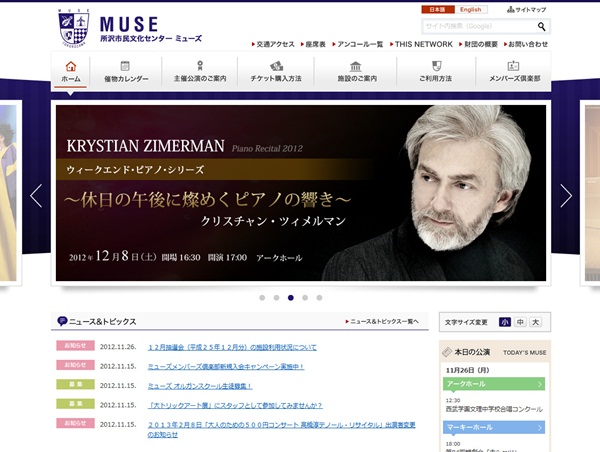Screen dimensions: 600x452
Task: Click the 主催公演のご案内 ribbon icon
Action: [200, 66]
